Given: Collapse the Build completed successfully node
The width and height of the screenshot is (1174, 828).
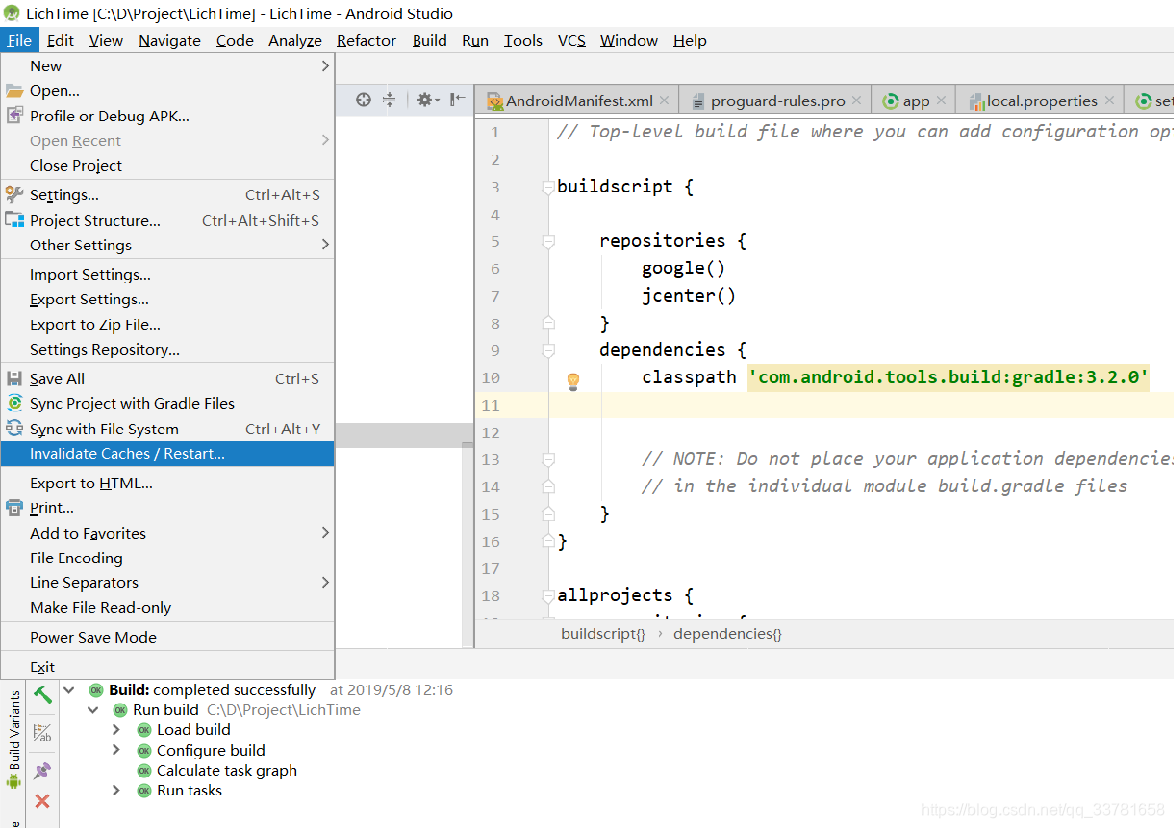Looking at the screenshot, I should coord(69,690).
